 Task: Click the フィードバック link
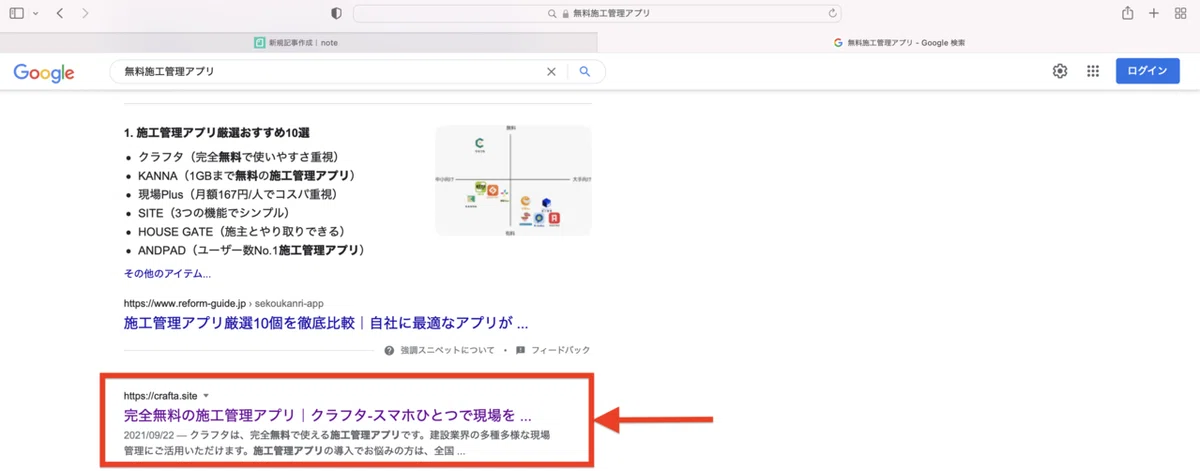[560, 350]
